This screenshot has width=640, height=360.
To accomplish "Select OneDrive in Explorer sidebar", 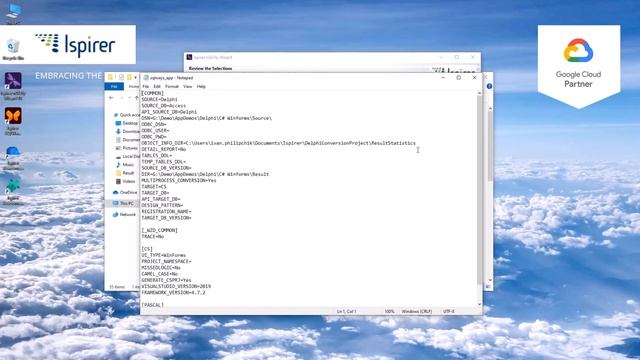I will (125, 192).
